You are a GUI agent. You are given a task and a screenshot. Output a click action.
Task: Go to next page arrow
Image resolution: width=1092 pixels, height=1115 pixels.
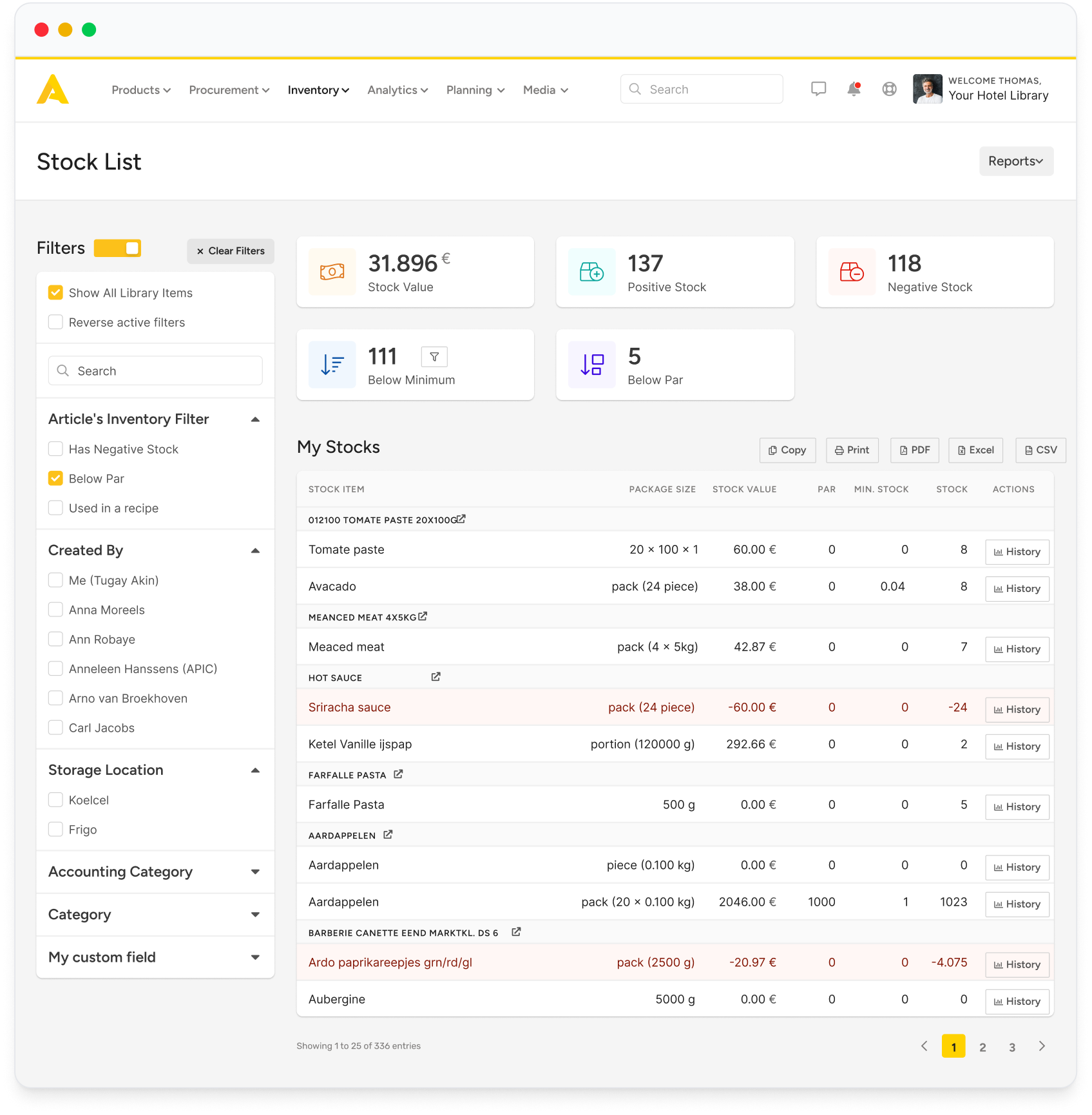coord(1042,1046)
